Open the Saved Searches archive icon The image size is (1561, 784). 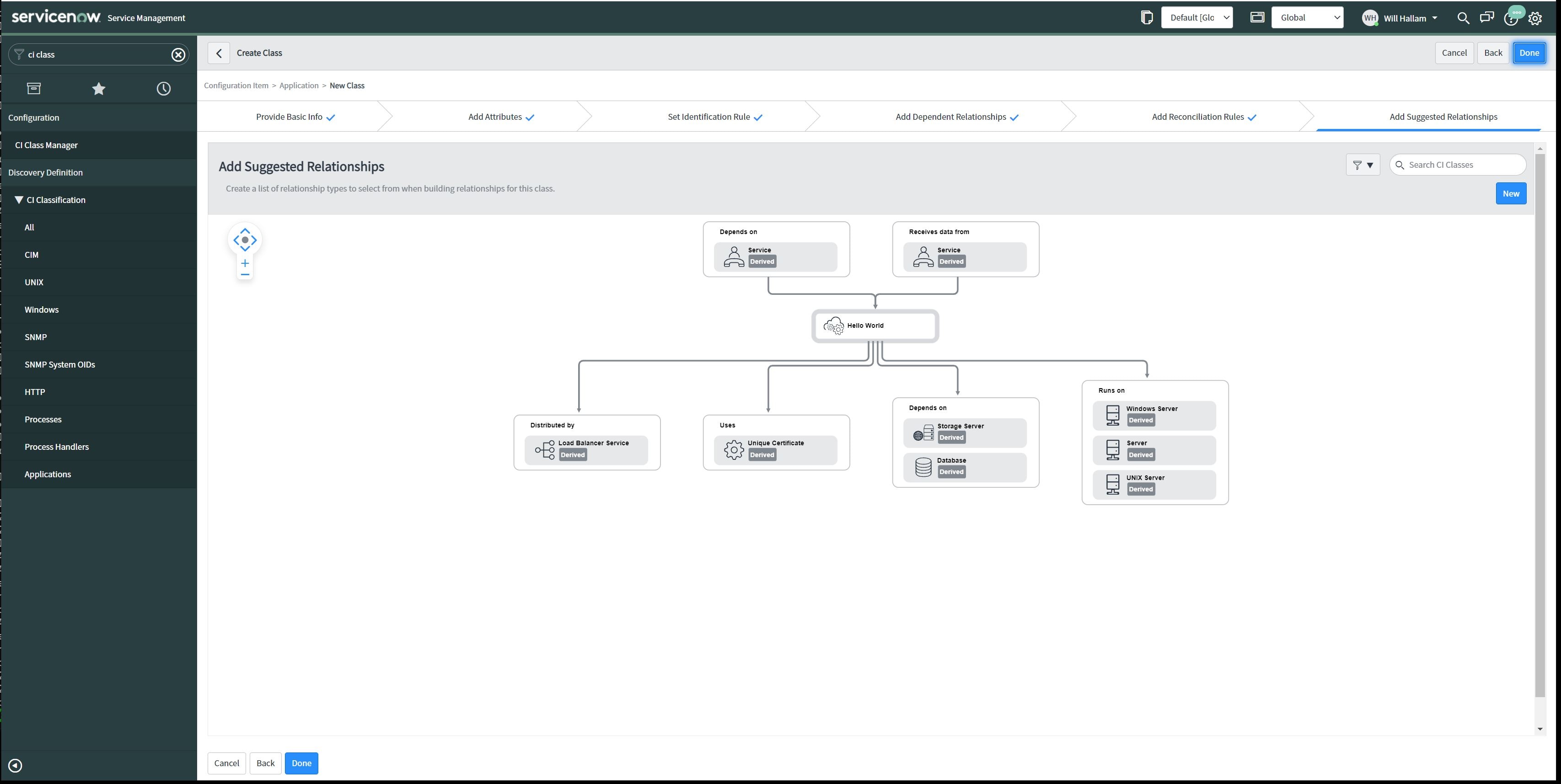(33, 89)
